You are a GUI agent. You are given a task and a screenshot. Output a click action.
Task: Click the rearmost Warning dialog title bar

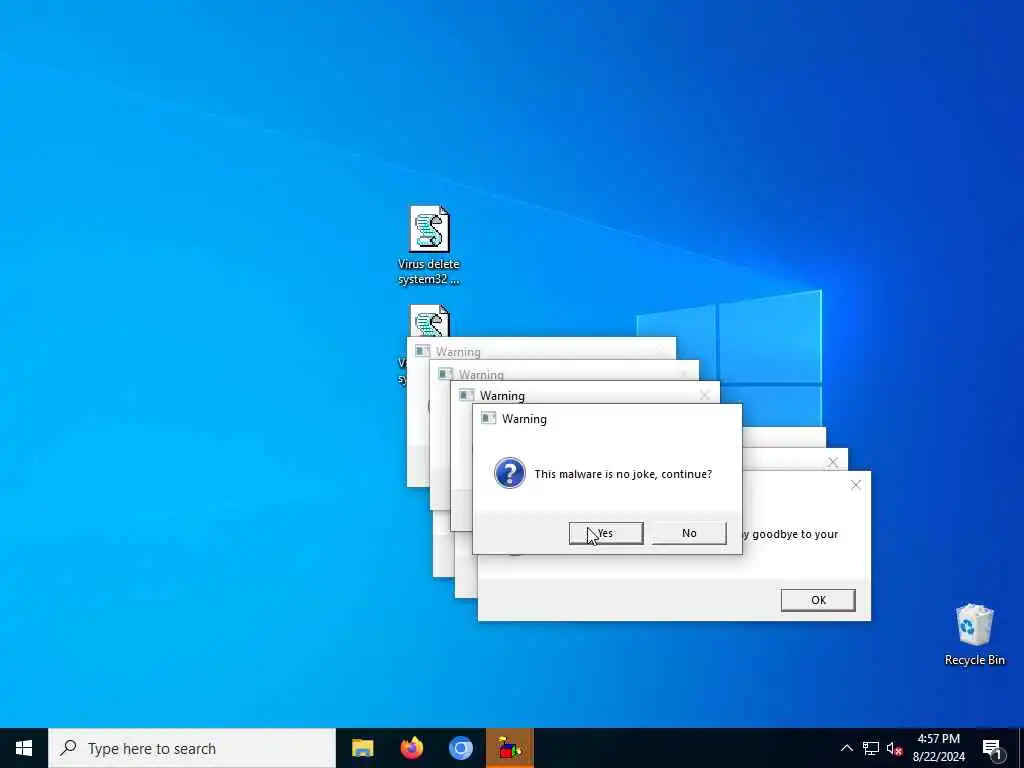click(541, 349)
